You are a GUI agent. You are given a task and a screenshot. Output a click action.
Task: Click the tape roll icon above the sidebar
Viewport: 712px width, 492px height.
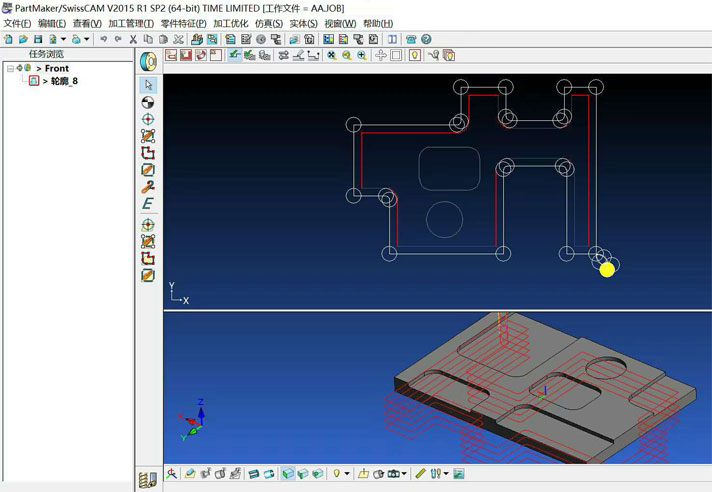pyautogui.click(x=148, y=60)
